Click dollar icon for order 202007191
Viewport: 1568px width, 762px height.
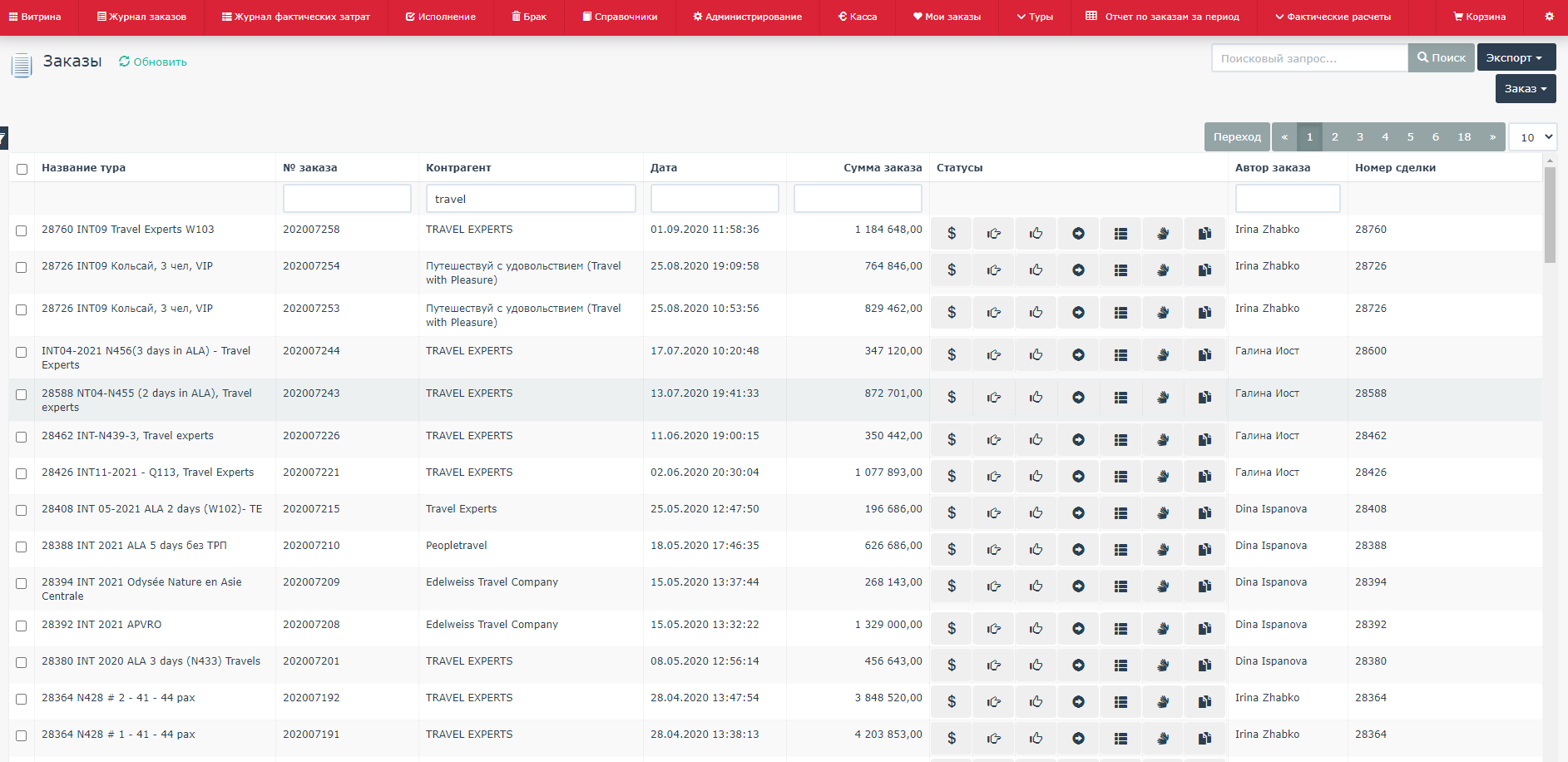coord(952,739)
